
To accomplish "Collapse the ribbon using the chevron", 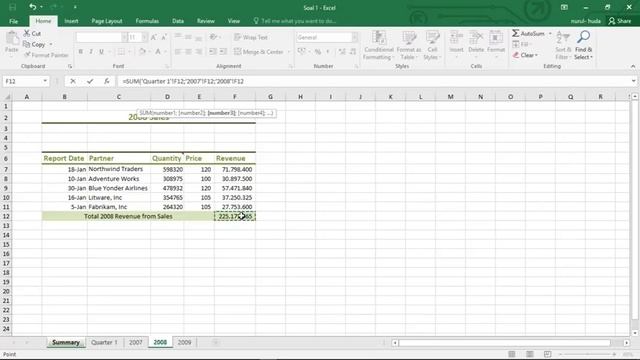I will 633,66.
